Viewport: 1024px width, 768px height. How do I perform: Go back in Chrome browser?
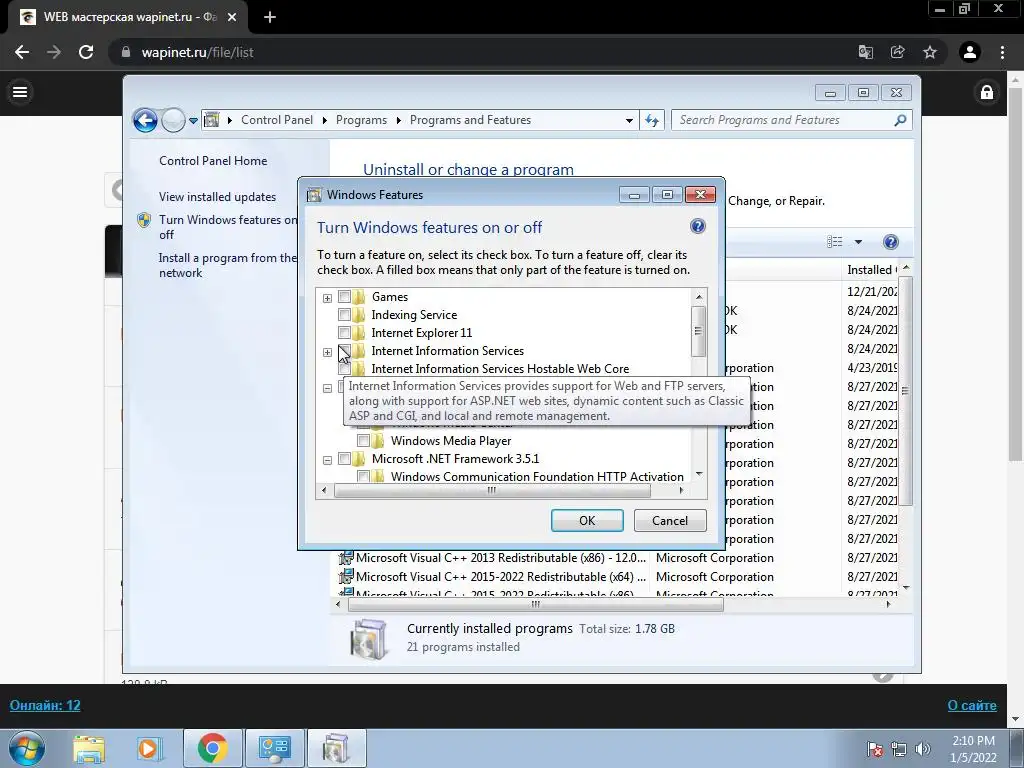[22, 52]
